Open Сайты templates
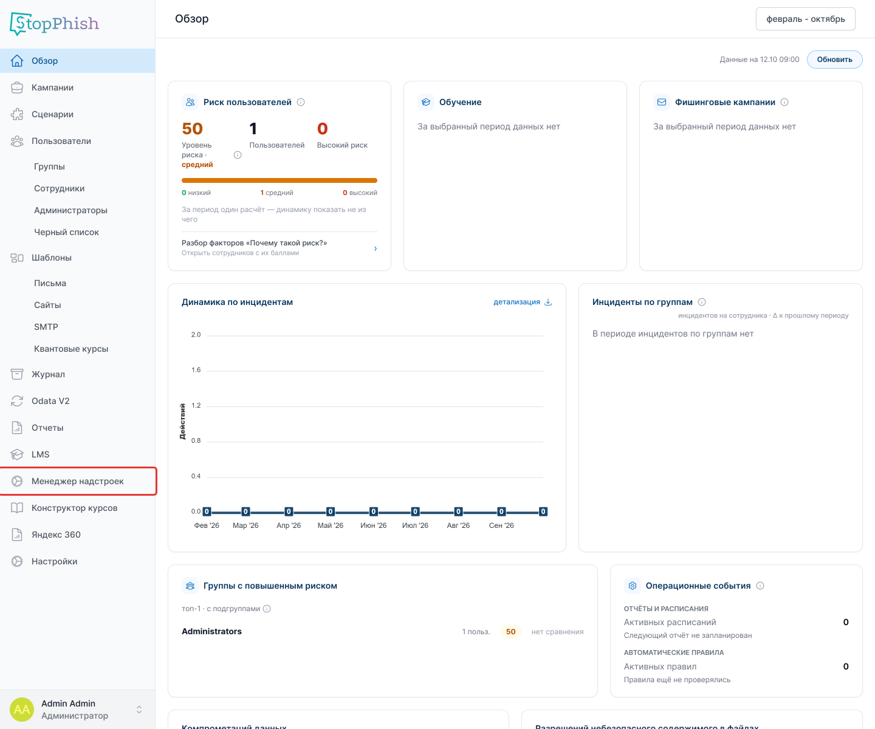The height and width of the screenshot is (729, 875). click(47, 305)
